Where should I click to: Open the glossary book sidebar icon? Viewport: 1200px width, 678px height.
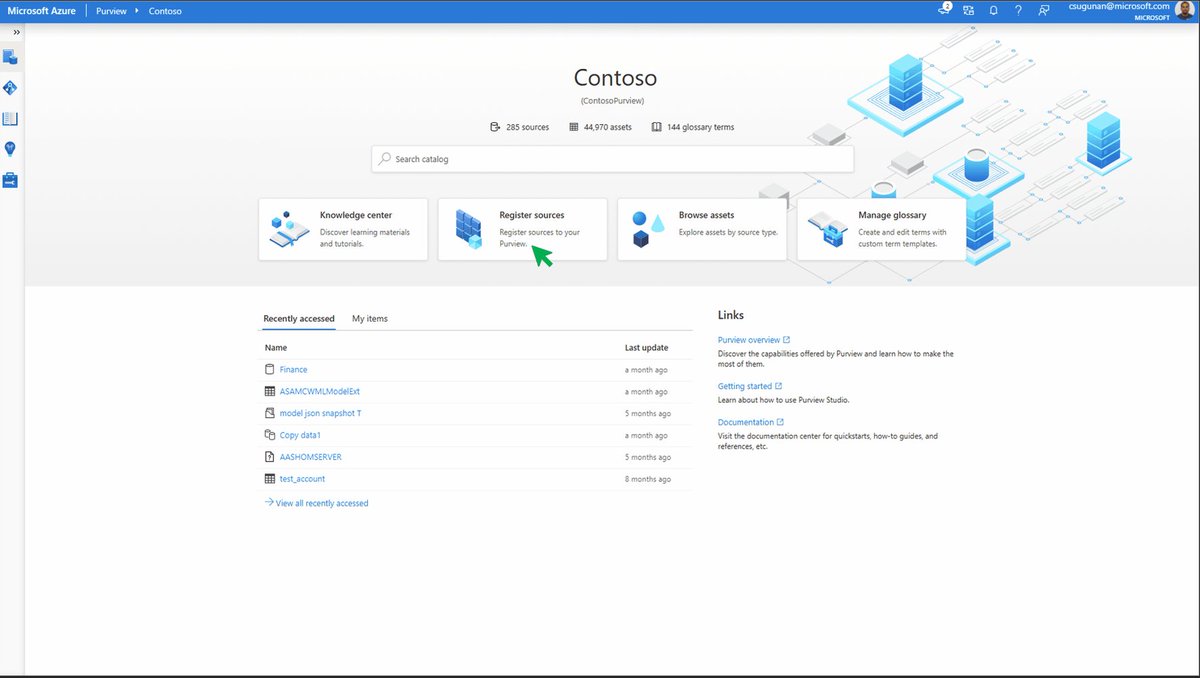tap(10, 119)
